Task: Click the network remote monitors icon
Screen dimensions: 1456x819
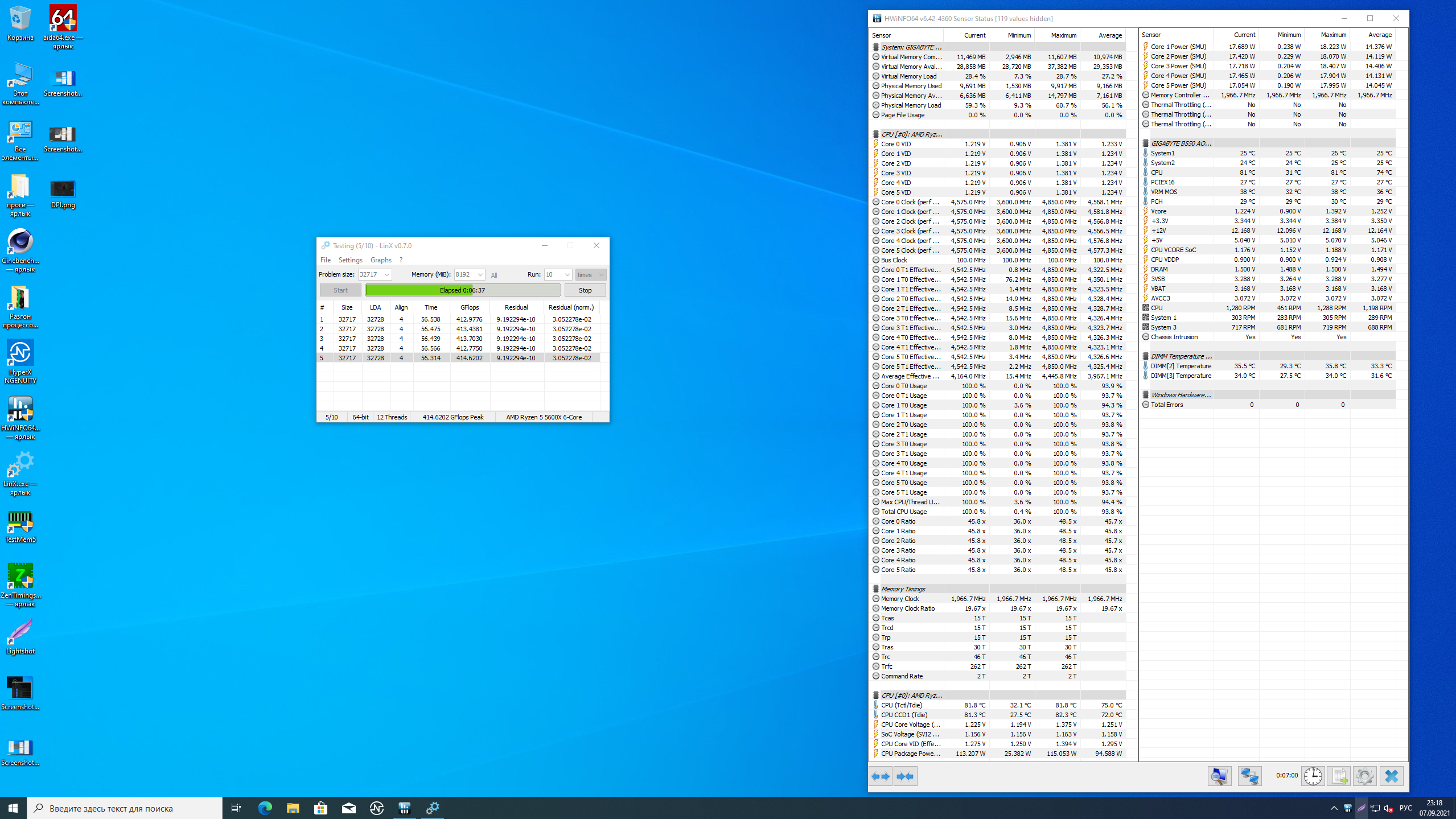Action: pyautogui.click(x=1249, y=776)
